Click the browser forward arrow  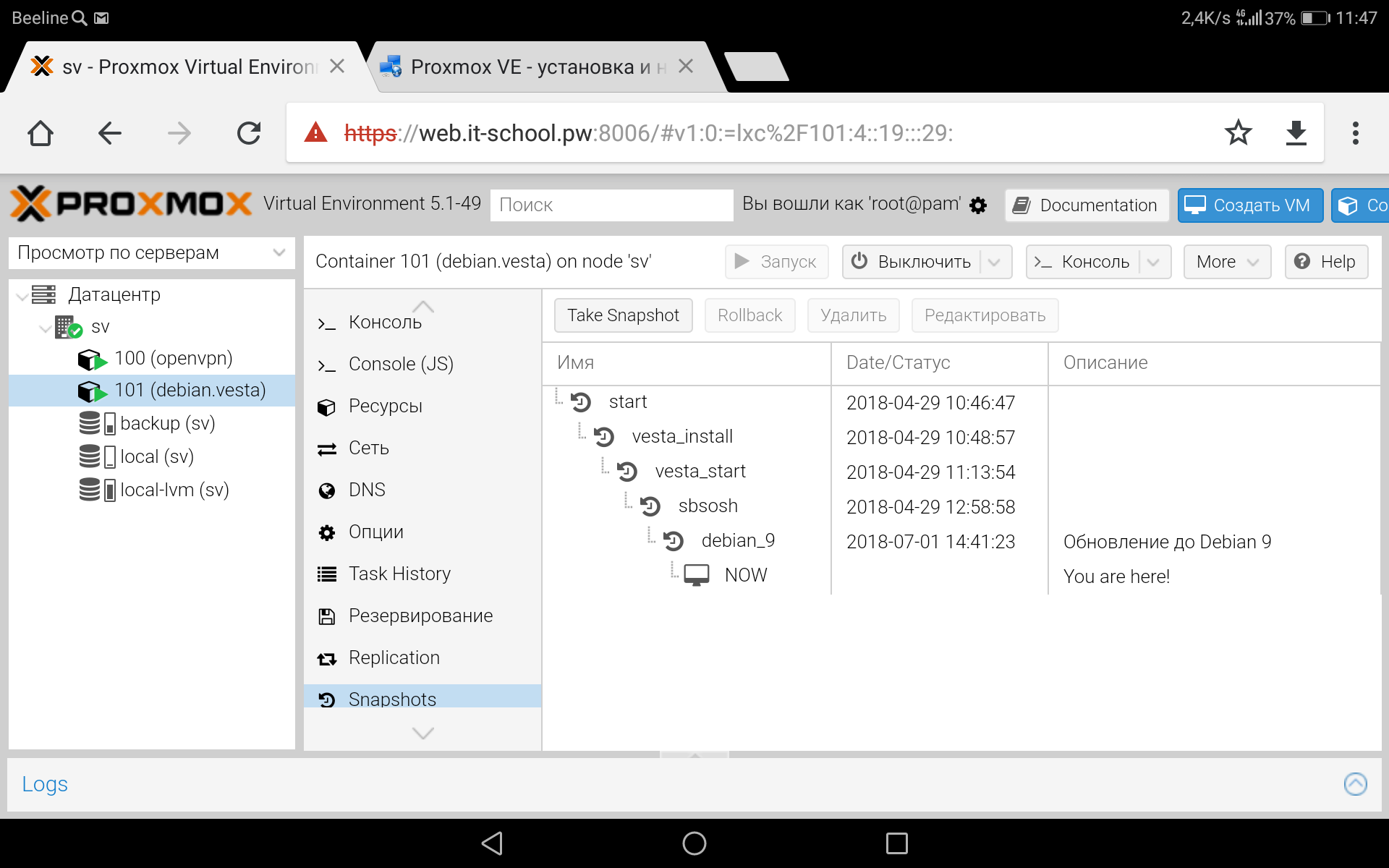179,133
